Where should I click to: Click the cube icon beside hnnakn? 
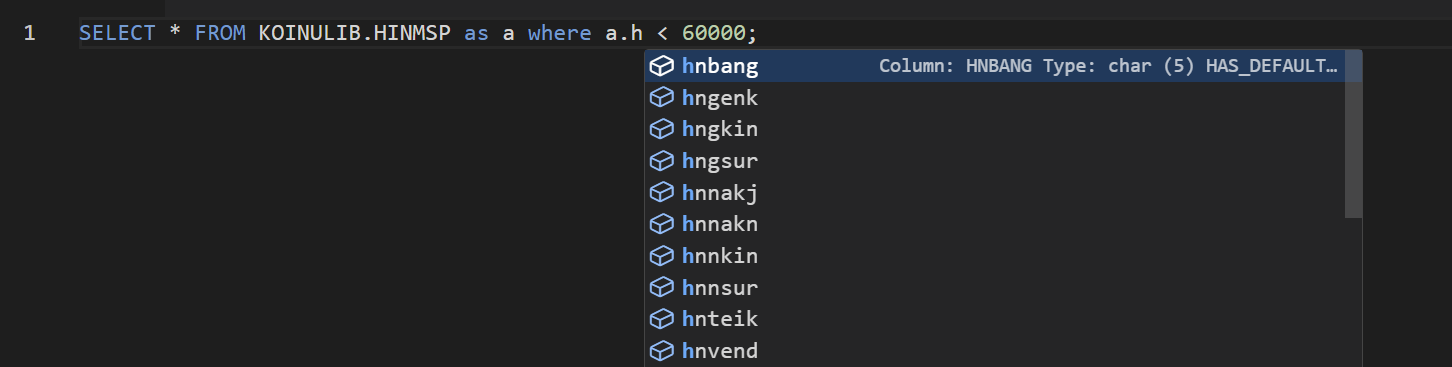tap(660, 224)
